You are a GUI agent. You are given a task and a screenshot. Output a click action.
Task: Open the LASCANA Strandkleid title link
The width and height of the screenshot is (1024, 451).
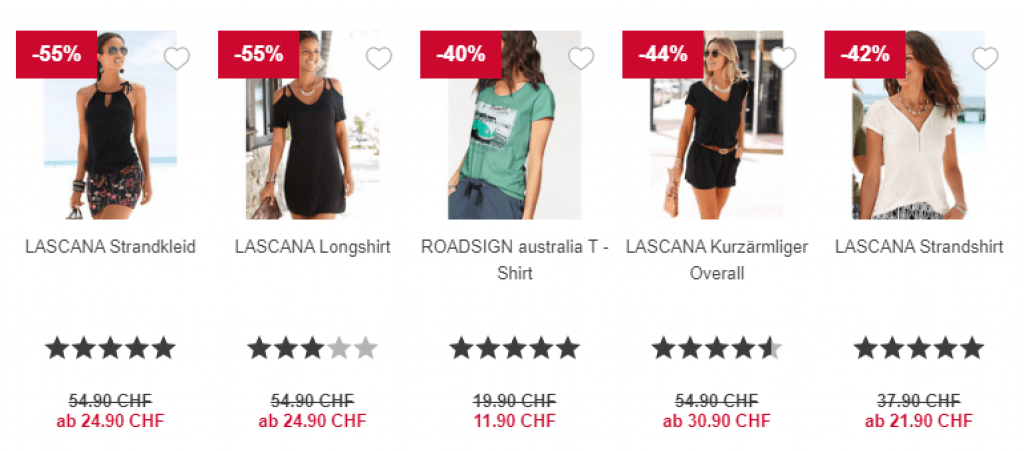pos(110,247)
